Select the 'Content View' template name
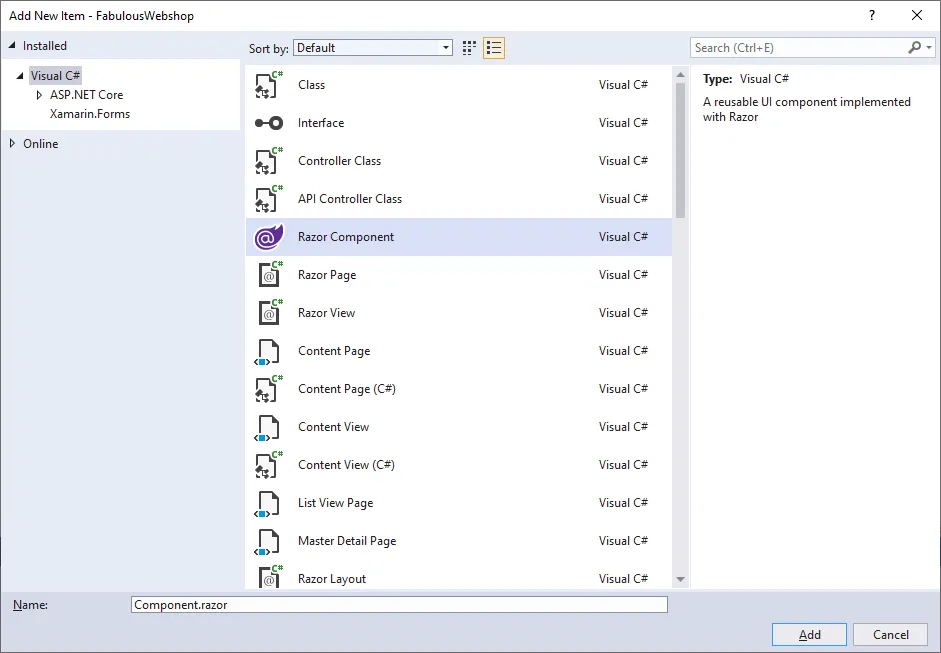 pyautogui.click(x=334, y=427)
